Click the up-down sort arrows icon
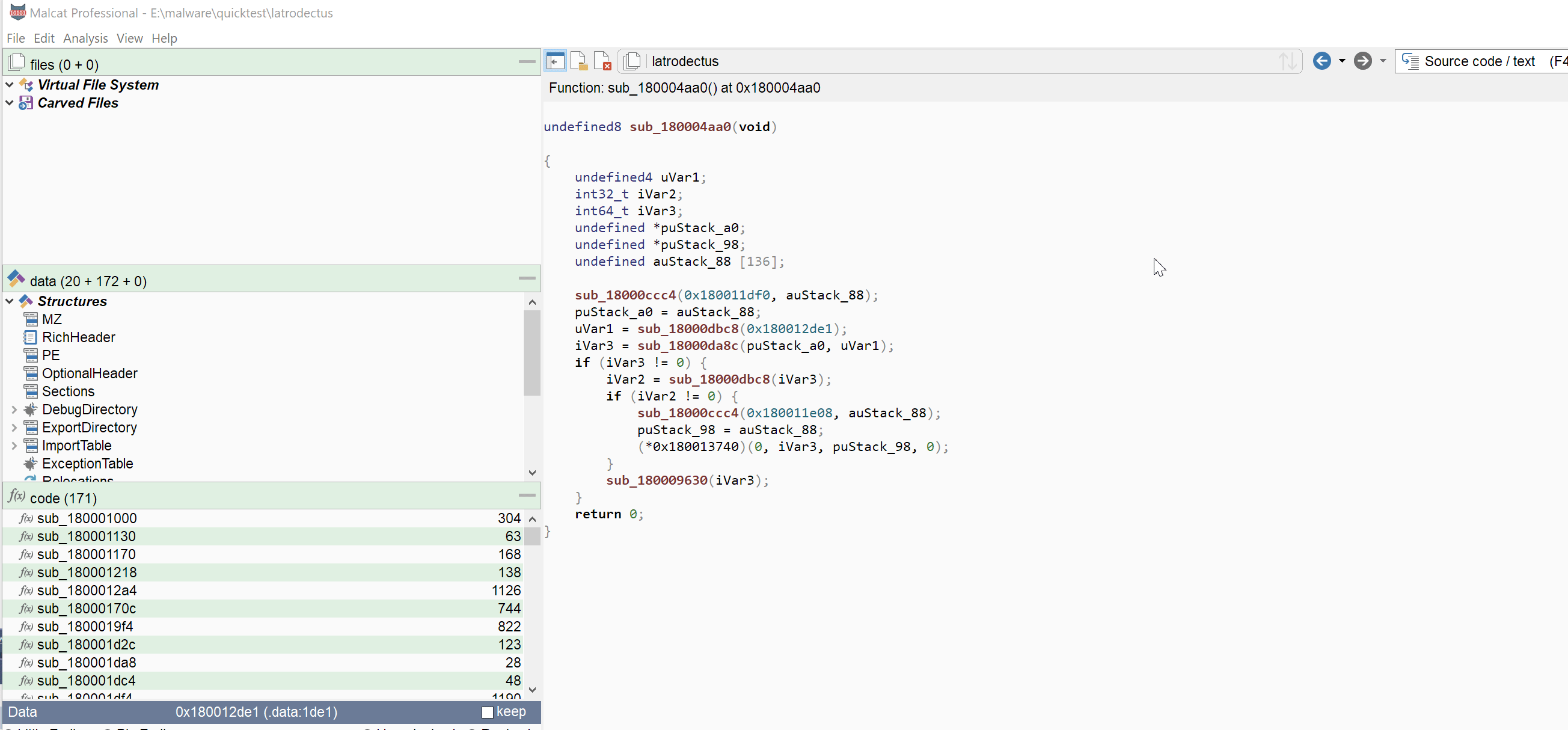 [x=1287, y=61]
